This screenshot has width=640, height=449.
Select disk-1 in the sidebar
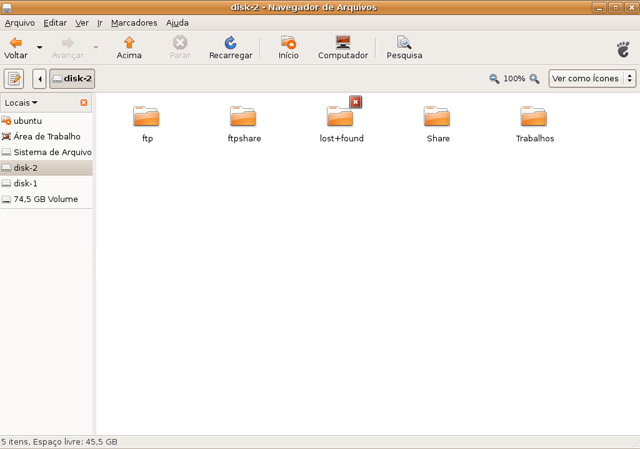click(x=46, y=183)
